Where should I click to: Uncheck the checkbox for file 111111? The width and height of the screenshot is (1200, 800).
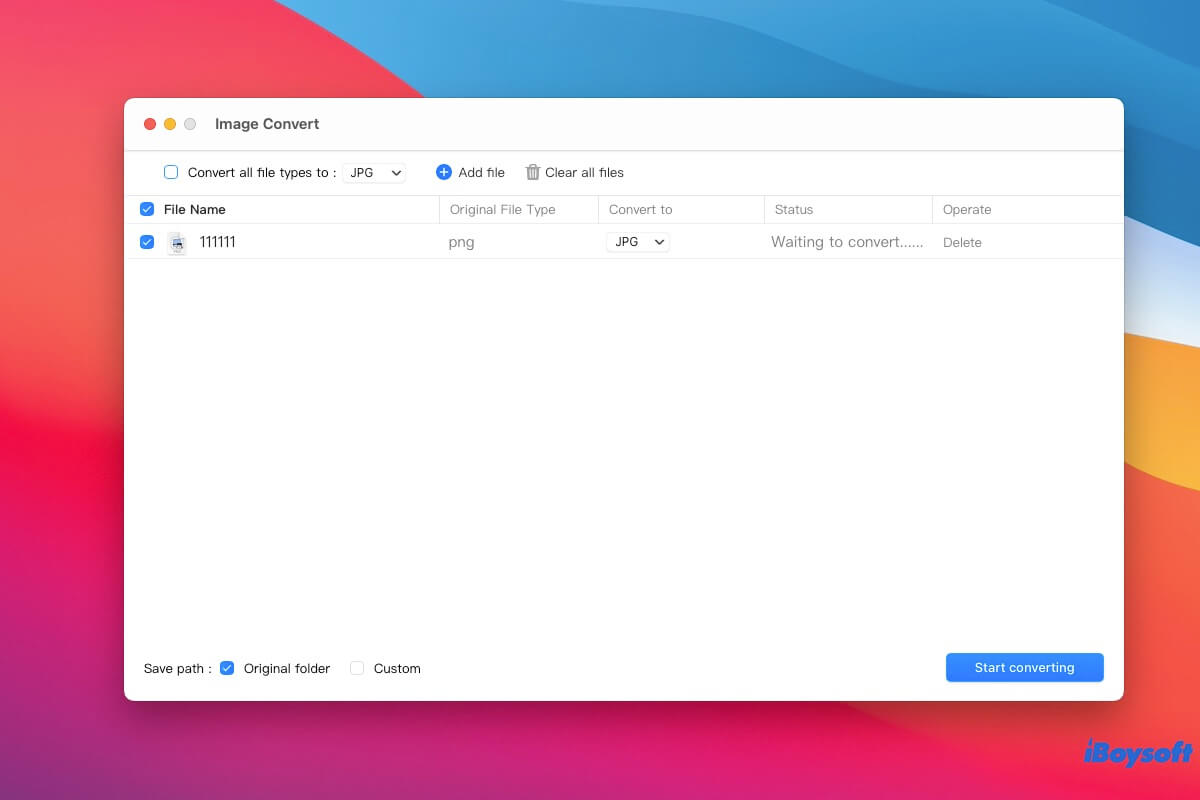point(147,242)
